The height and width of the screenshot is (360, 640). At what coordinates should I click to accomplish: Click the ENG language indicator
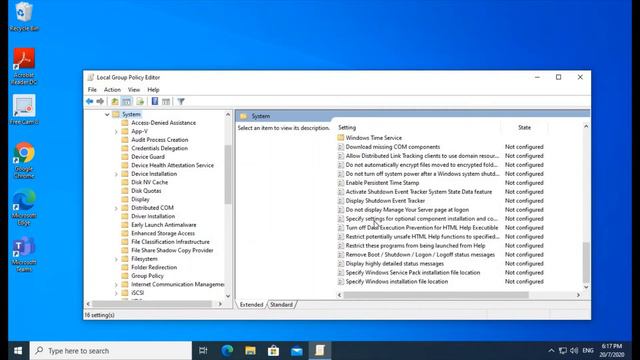[588, 351]
